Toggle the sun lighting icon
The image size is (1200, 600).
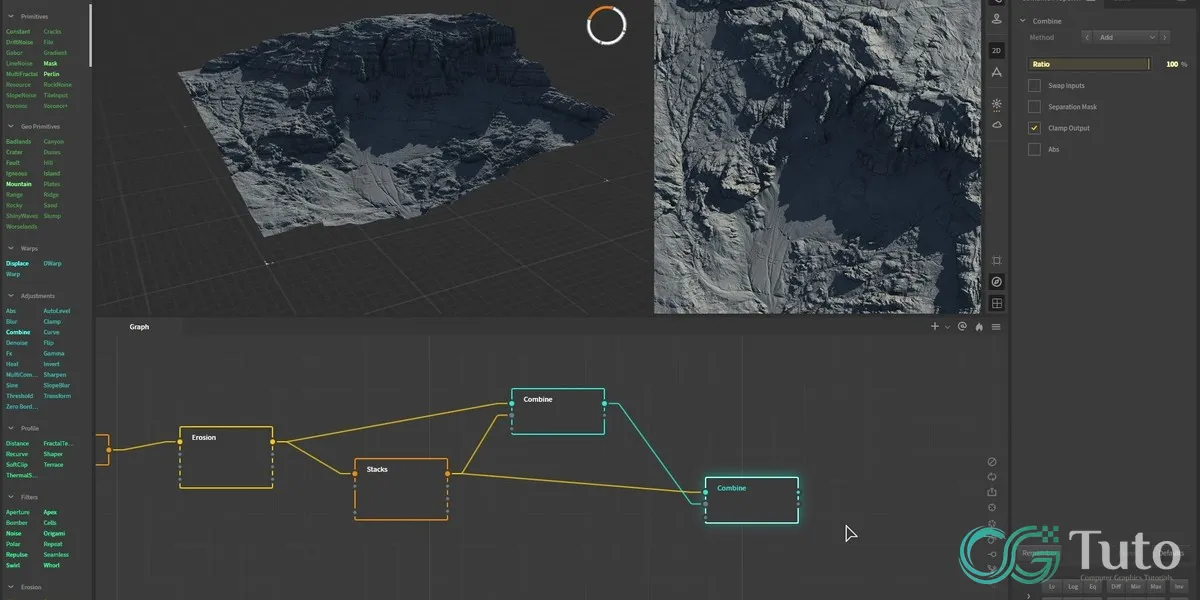tap(995, 104)
